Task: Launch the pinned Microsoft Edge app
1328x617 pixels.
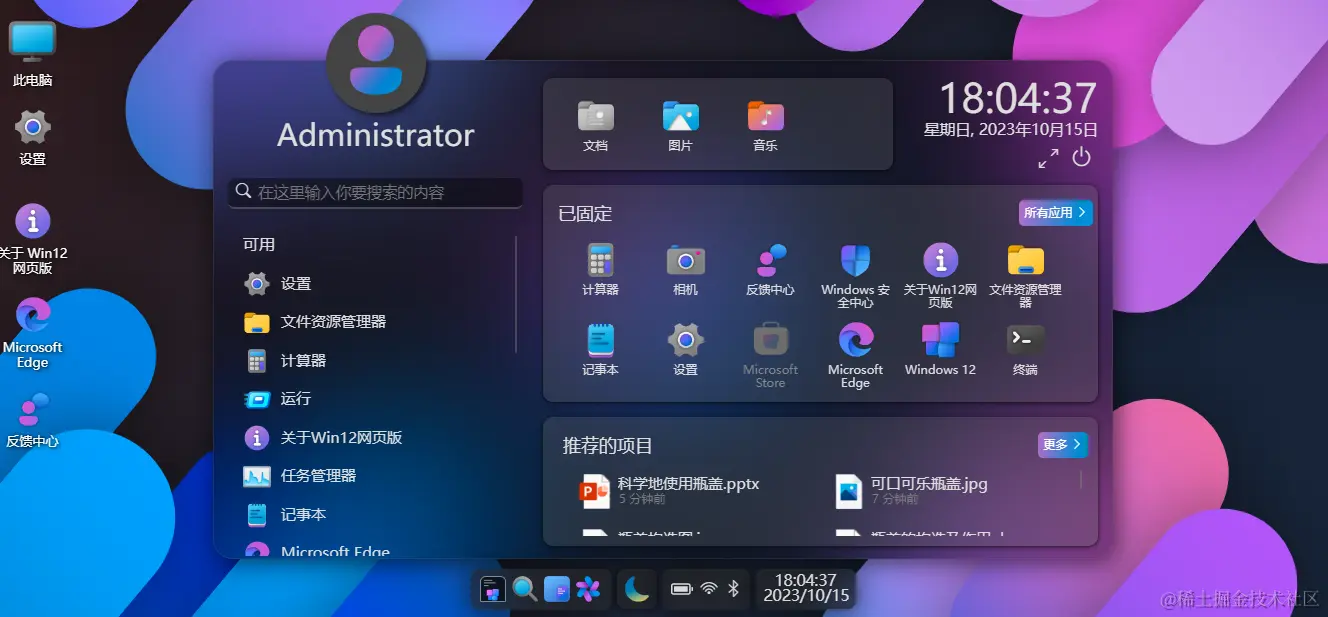Action: 855,355
